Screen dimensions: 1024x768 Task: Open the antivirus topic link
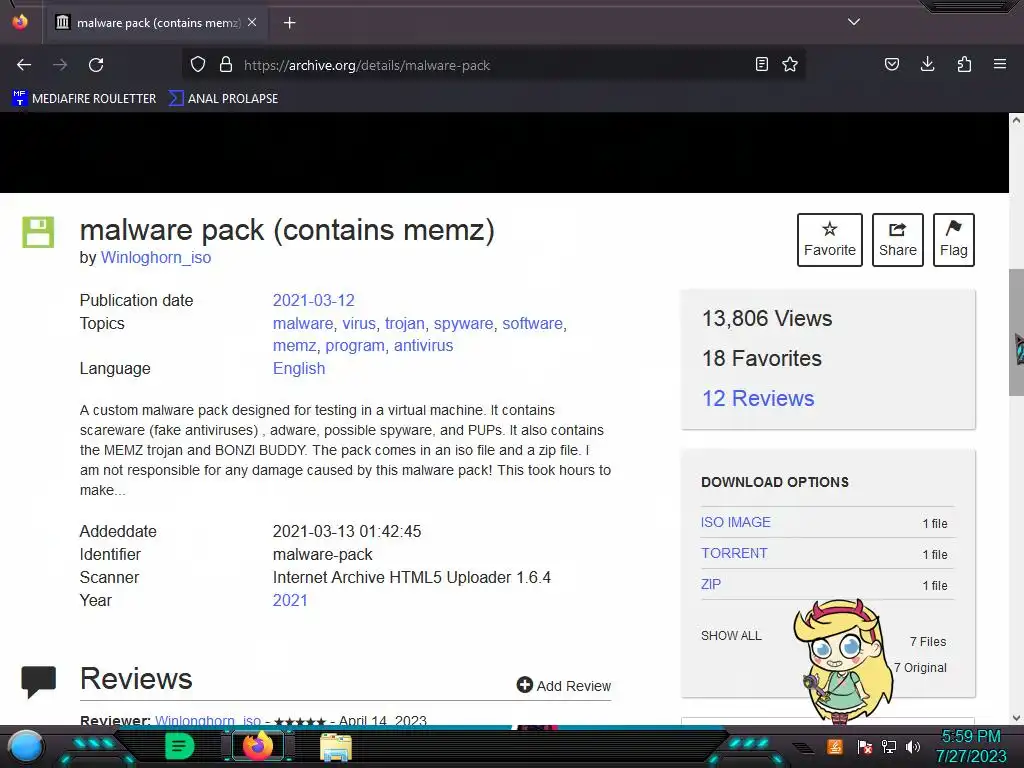(x=423, y=345)
